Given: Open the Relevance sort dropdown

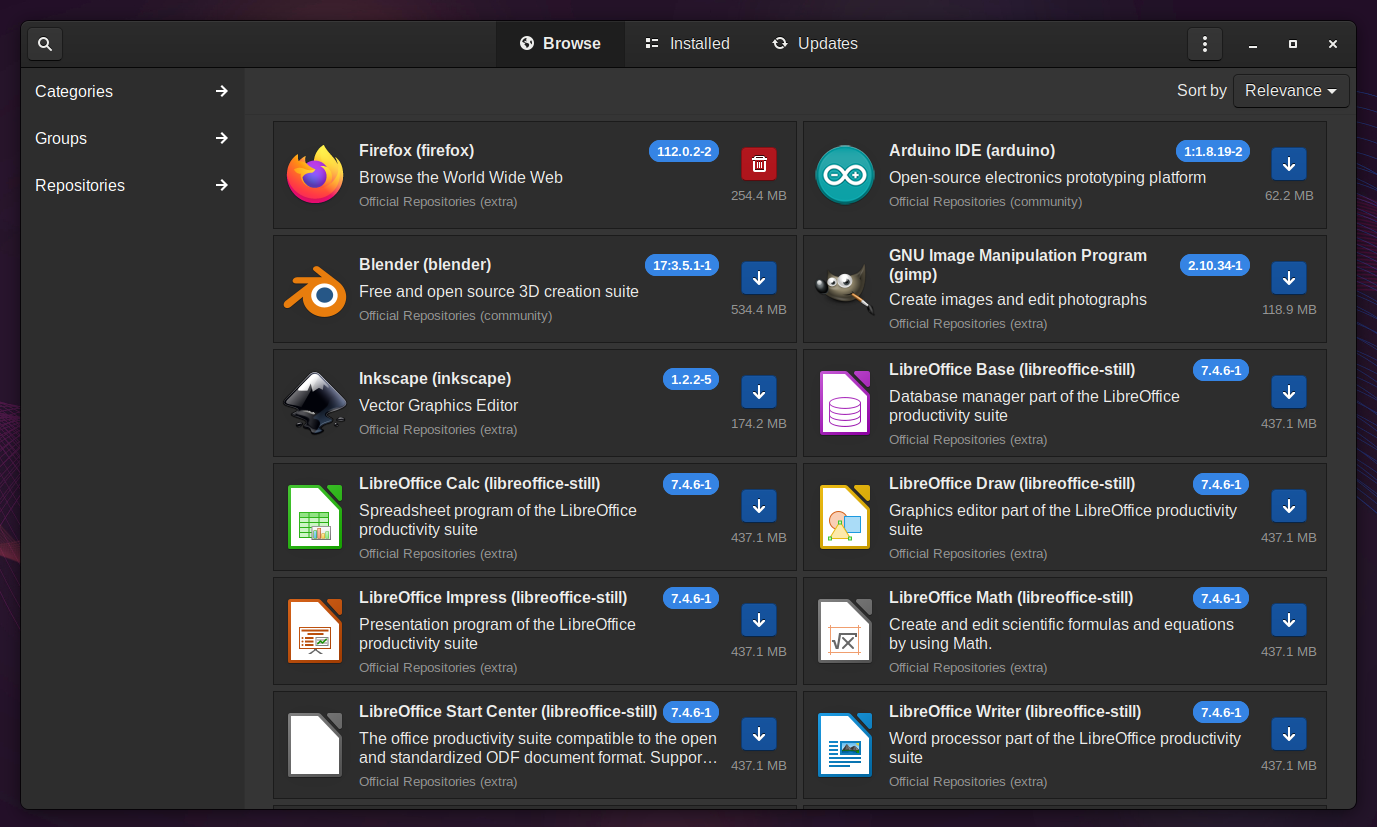Looking at the screenshot, I should coord(1291,91).
